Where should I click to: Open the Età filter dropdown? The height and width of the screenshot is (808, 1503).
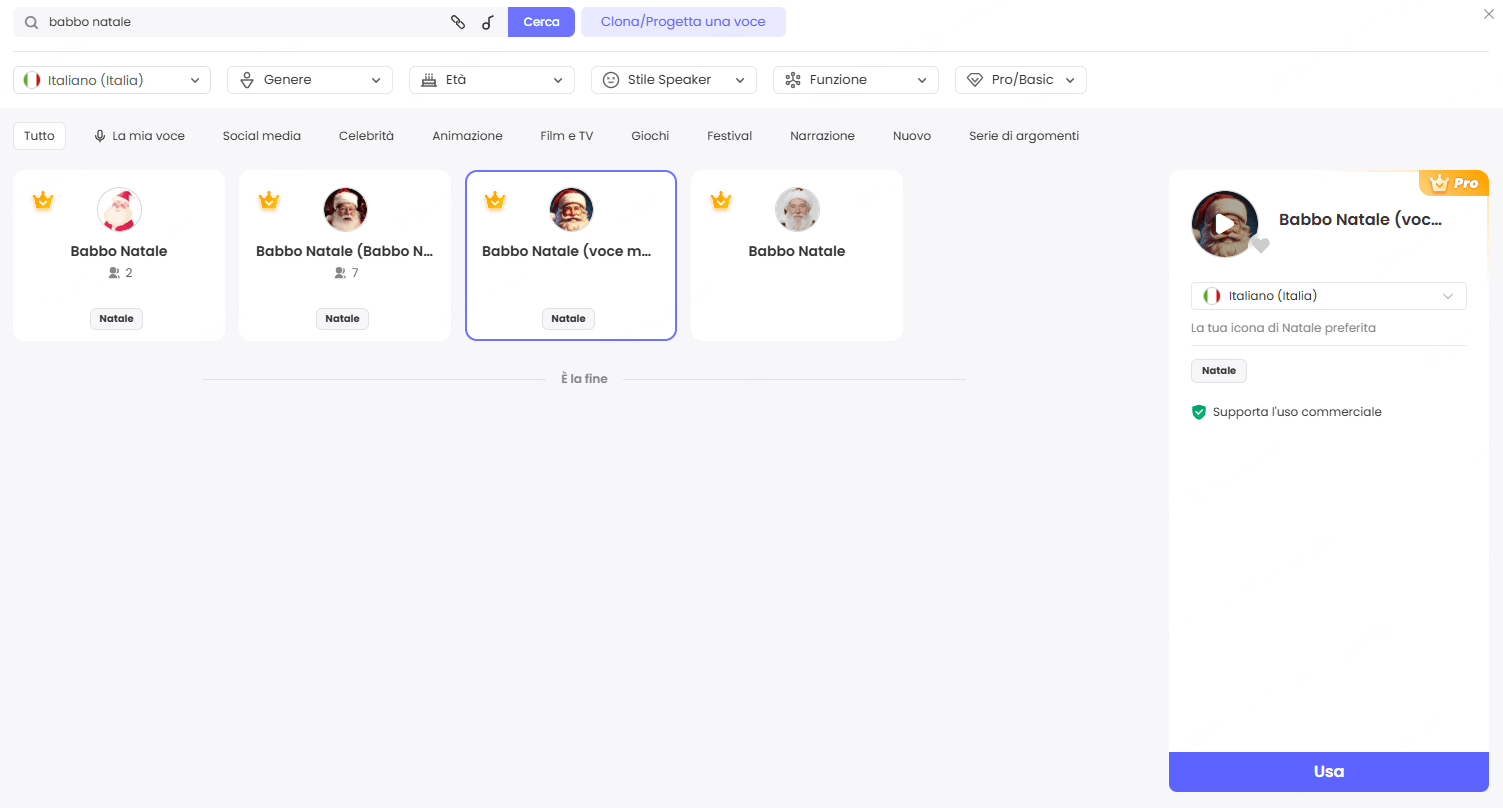click(492, 80)
